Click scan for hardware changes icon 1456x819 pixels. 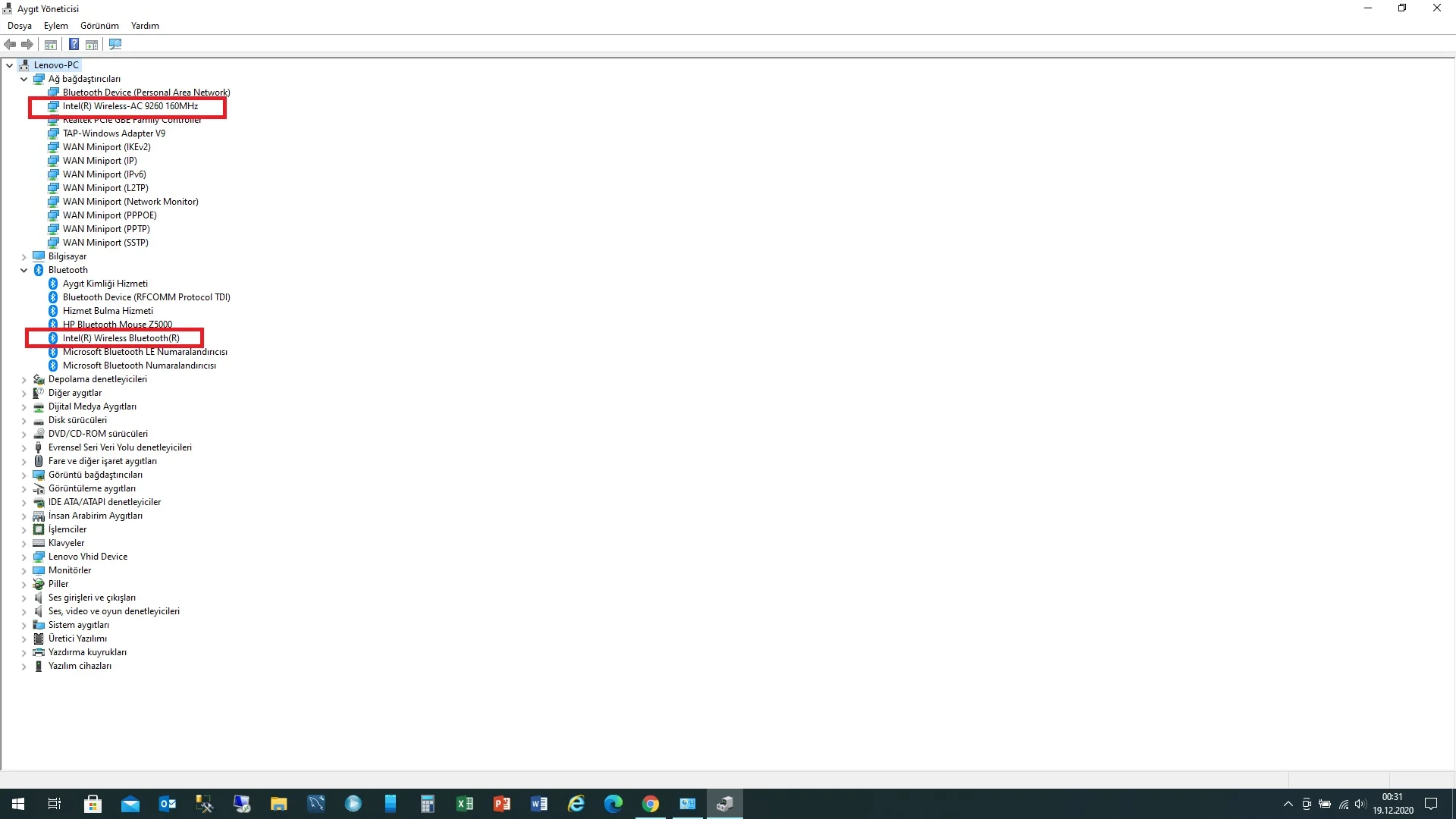[115, 45]
